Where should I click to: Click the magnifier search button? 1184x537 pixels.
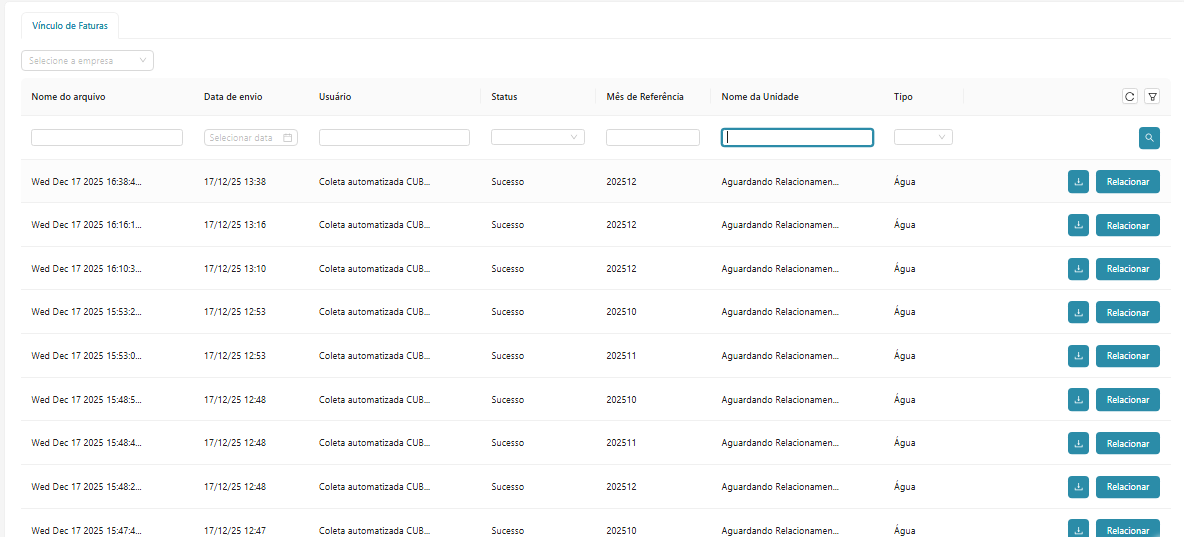1149,138
